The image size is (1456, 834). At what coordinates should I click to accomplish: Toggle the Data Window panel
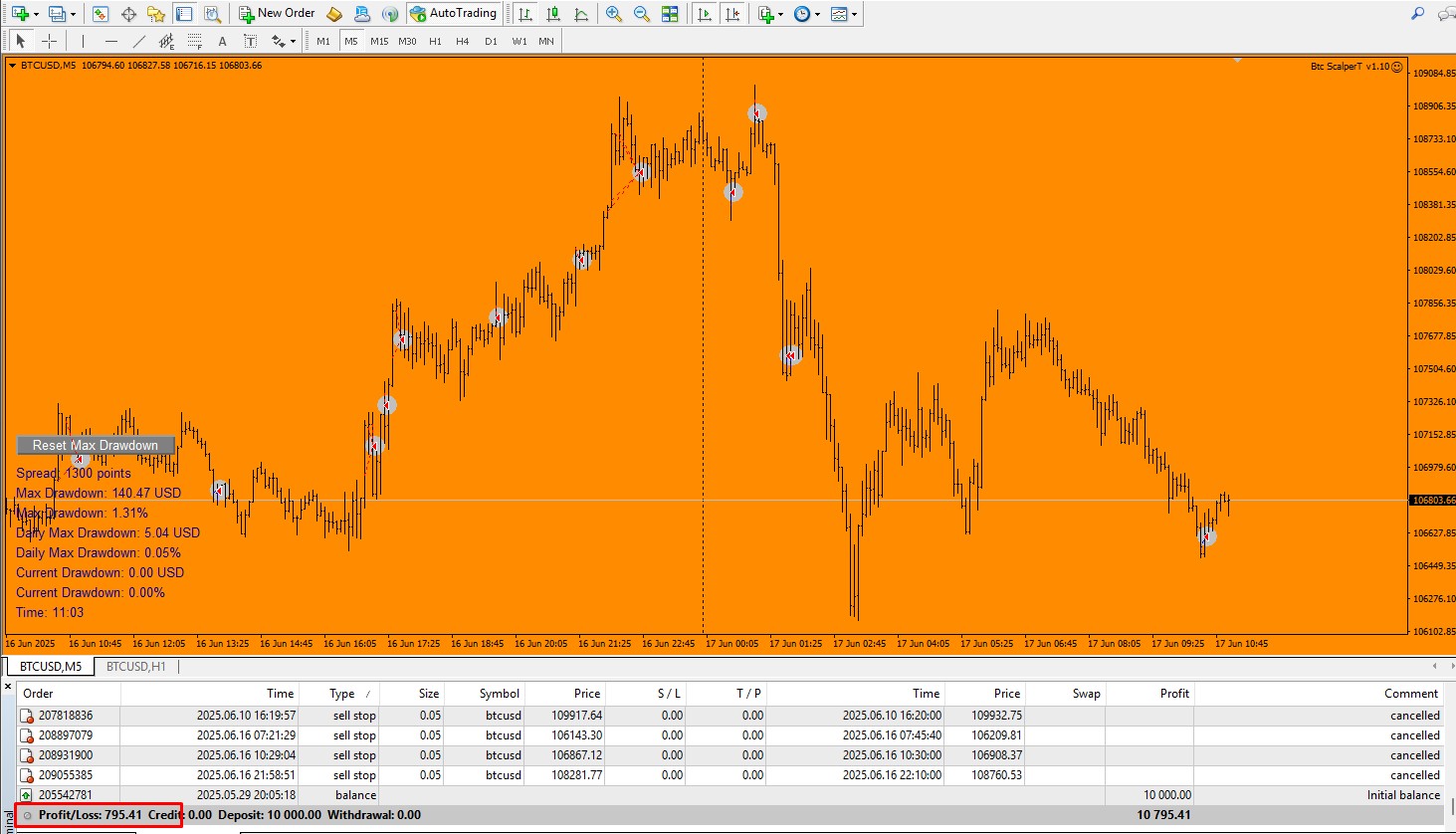[x=128, y=14]
